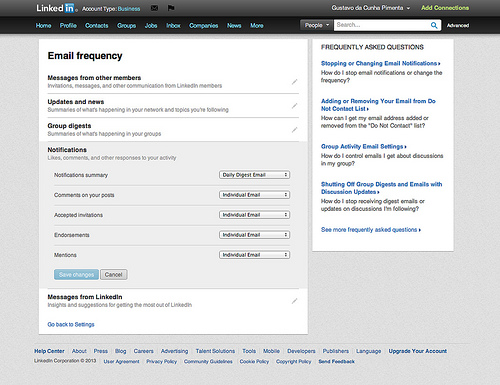Image resolution: width=500 pixels, height=385 pixels.
Task: Select the Updates and news heading
Action: coord(76,102)
